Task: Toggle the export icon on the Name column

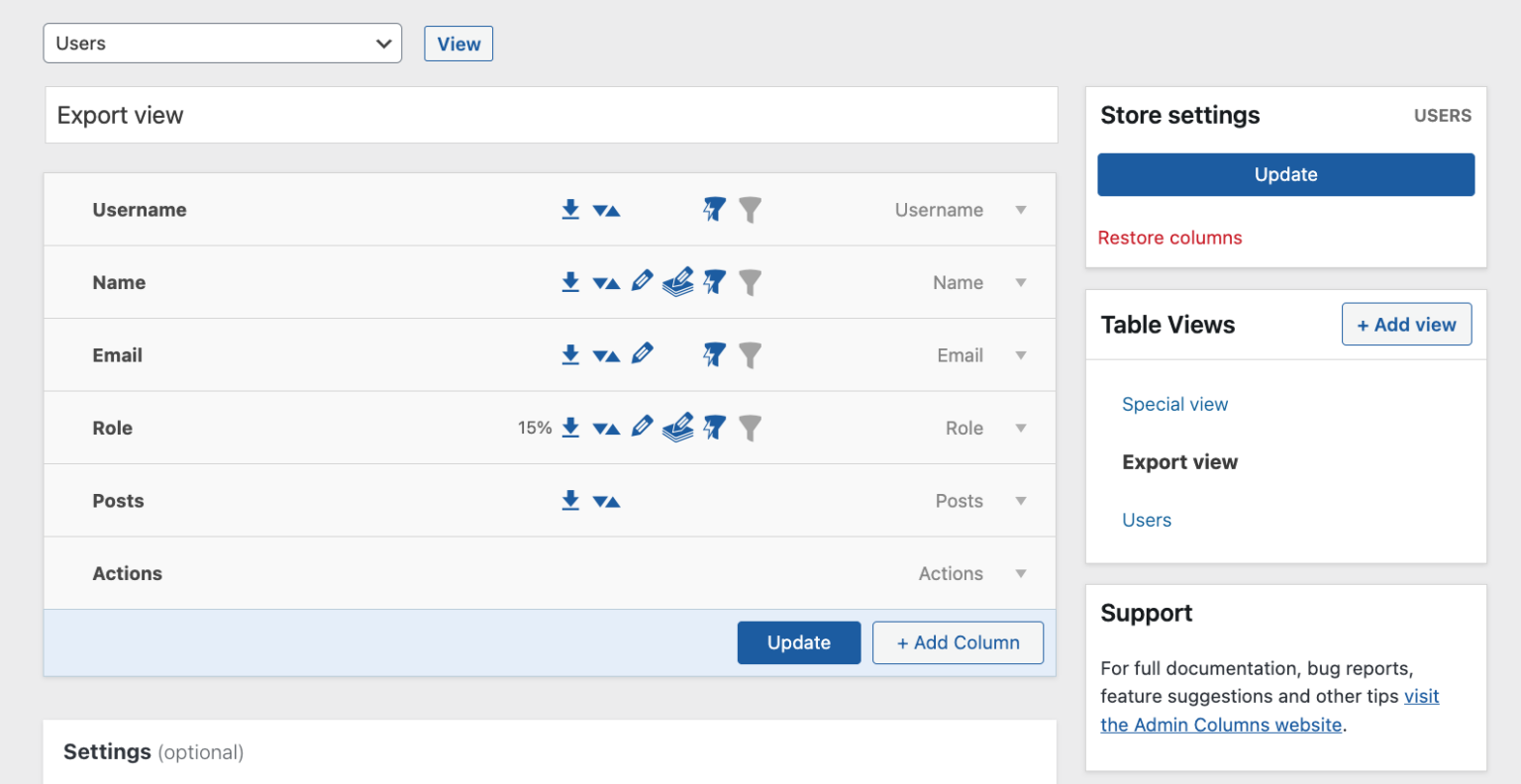Action: (x=570, y=282)
